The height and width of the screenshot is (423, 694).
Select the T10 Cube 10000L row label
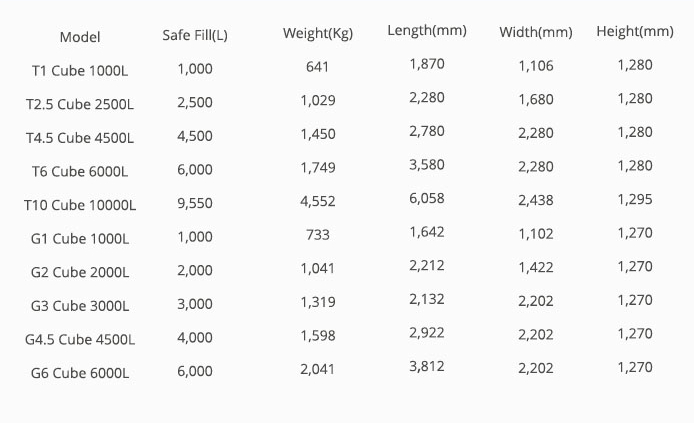point(80,205)
